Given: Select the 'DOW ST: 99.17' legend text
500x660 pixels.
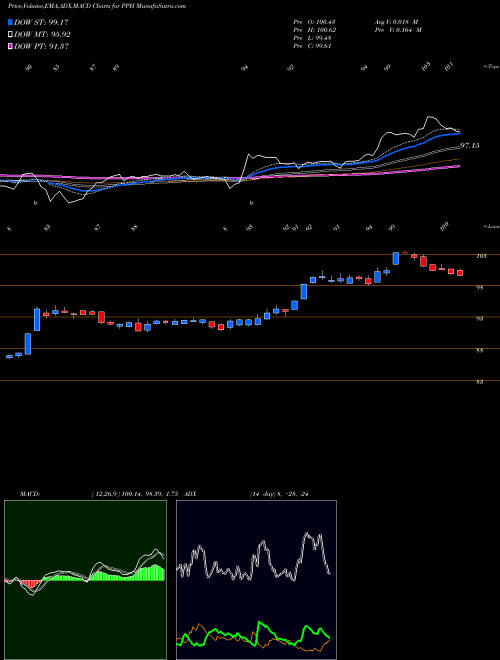Looking at the screenshot, I should [x=41, y=22].
